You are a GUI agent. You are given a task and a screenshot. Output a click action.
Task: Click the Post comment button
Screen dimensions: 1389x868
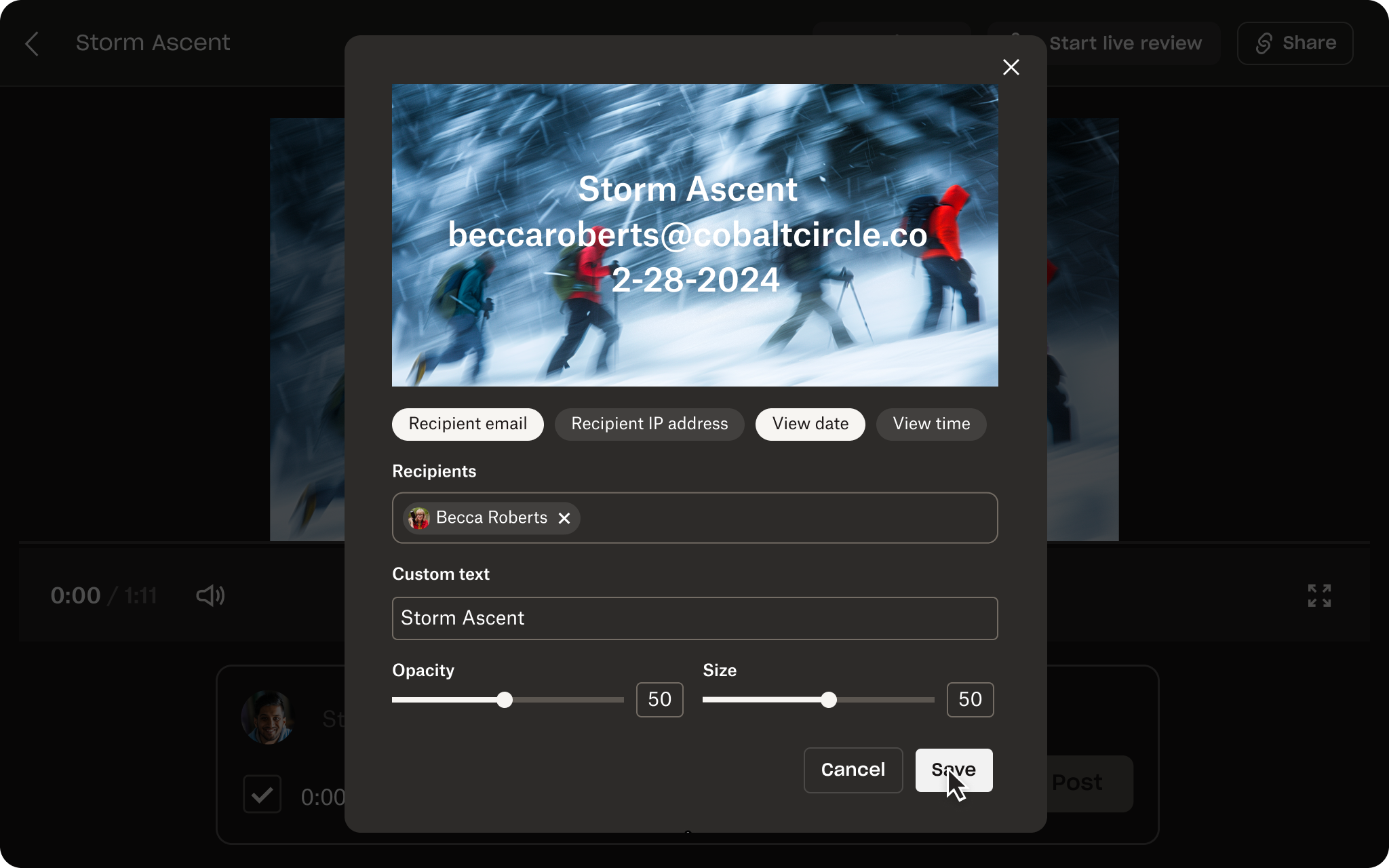1089,783
